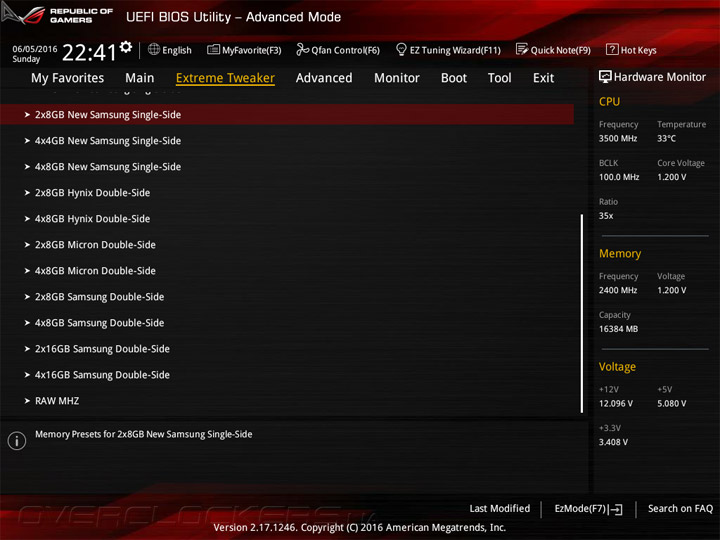The width and height of the screenshot is (720, 540).
Task: Change language from English
Action: click(x=177, y=50)
